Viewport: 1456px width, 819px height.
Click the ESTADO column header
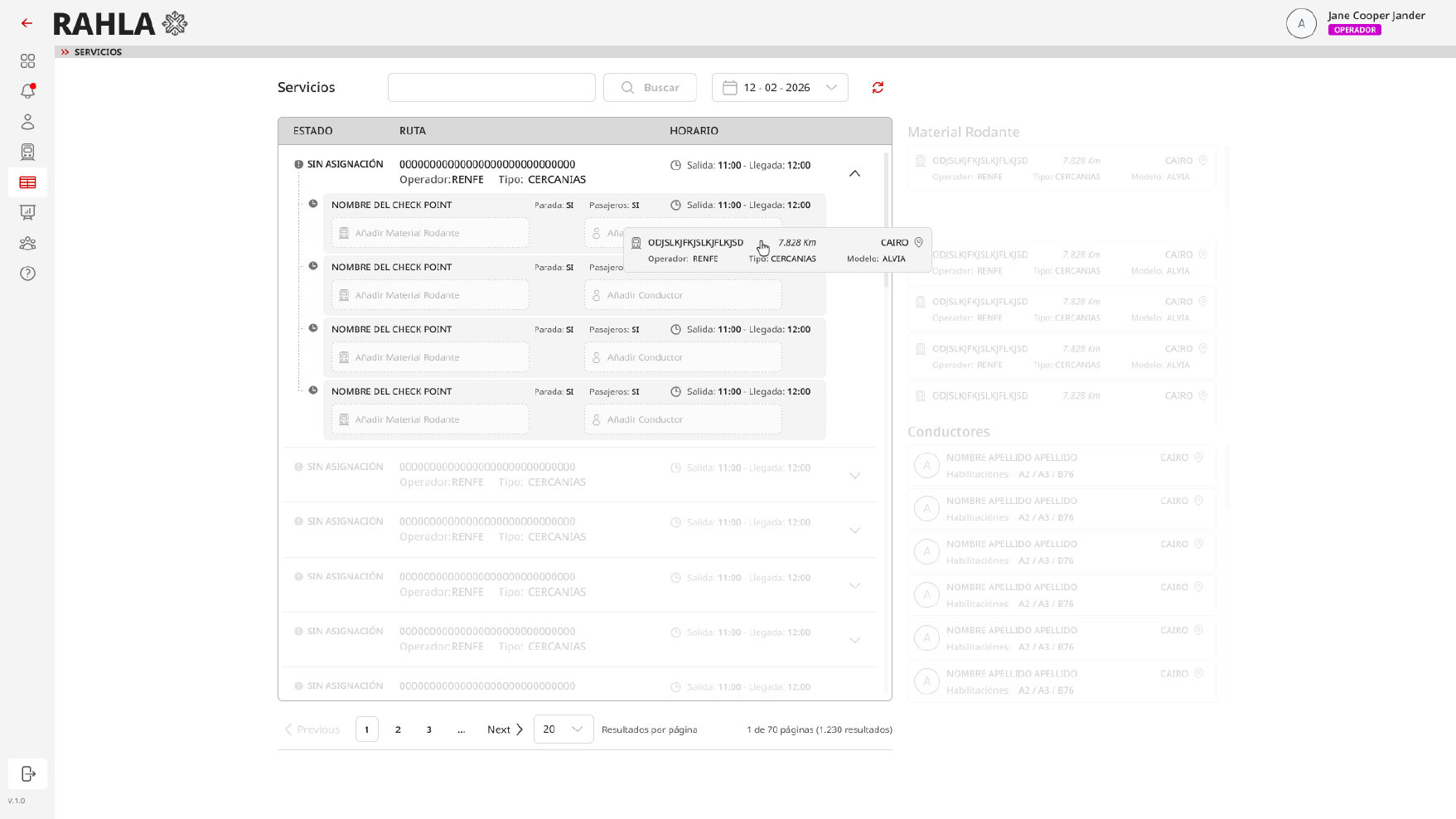point(312,131)
